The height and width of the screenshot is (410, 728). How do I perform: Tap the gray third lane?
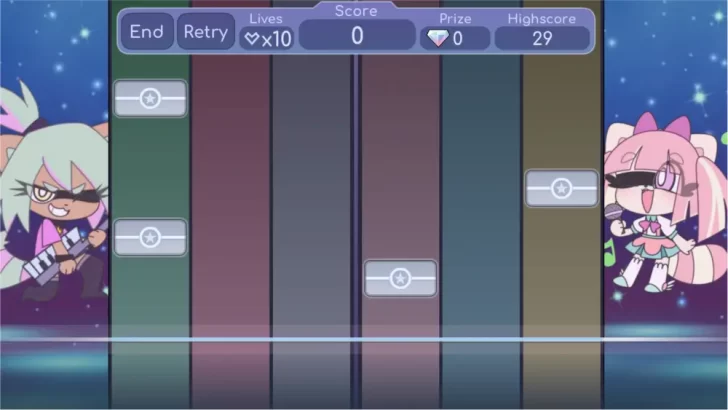click(311, 200)
